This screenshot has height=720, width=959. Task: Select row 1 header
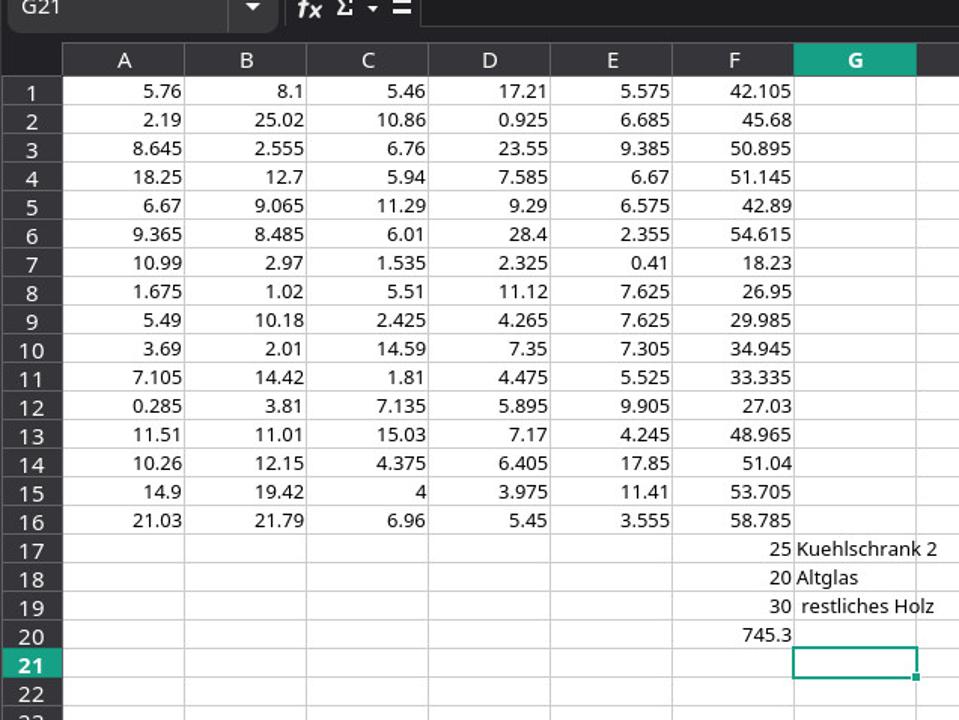click(31, 93)
